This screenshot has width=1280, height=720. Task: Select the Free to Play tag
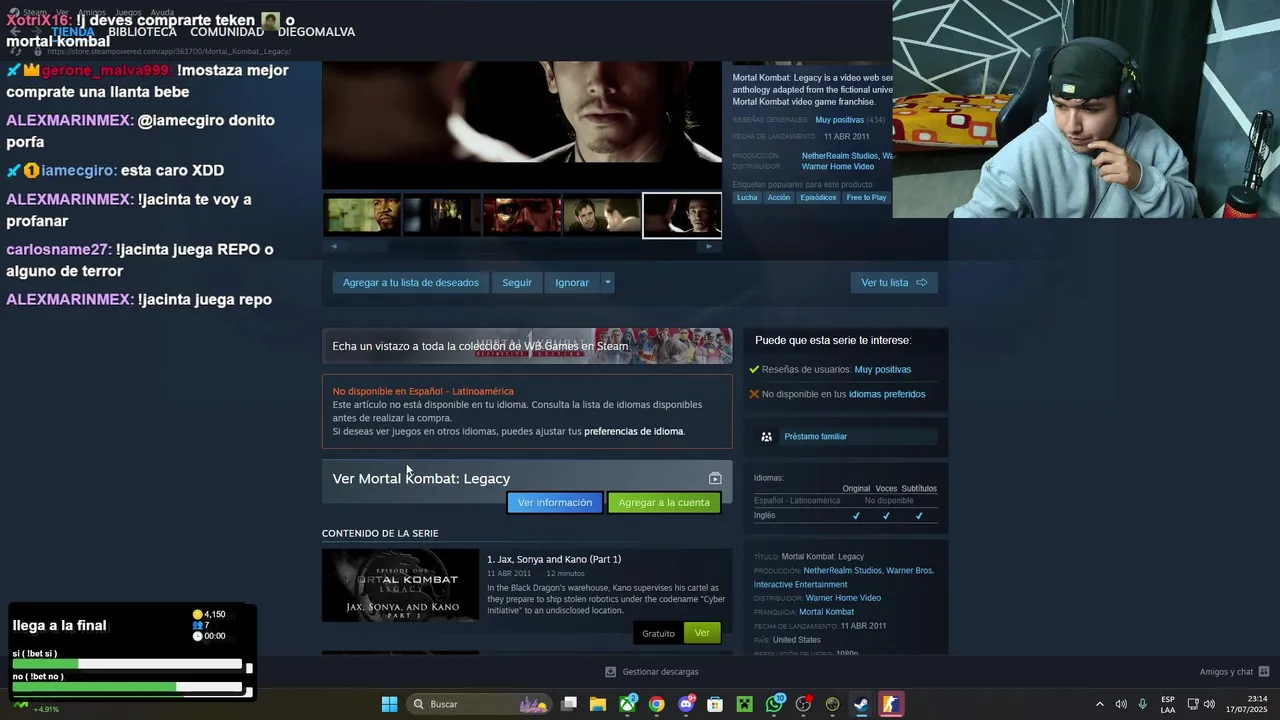866,197
